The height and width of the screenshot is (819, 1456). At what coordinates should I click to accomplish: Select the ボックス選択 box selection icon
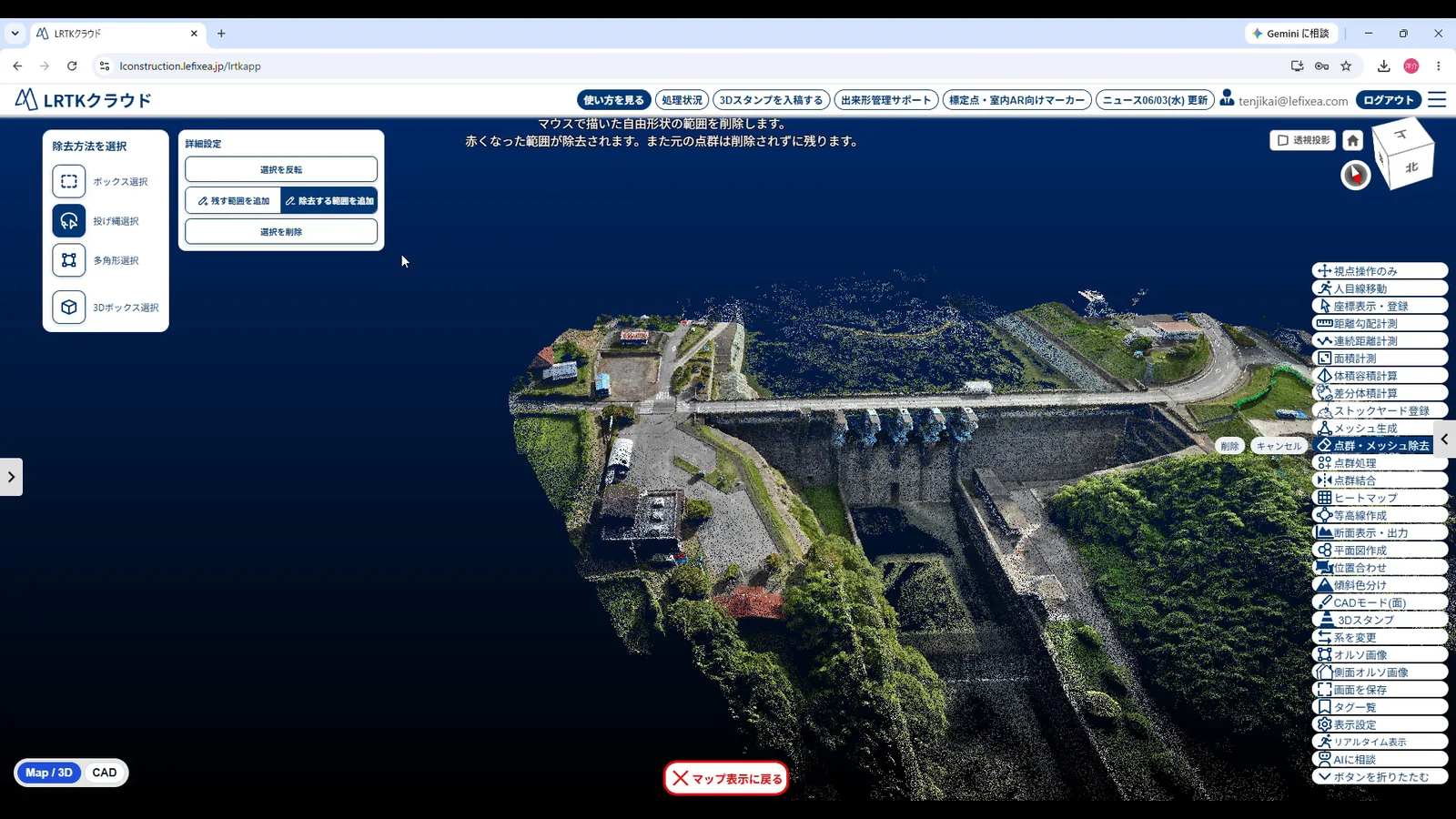coord(69,181)
